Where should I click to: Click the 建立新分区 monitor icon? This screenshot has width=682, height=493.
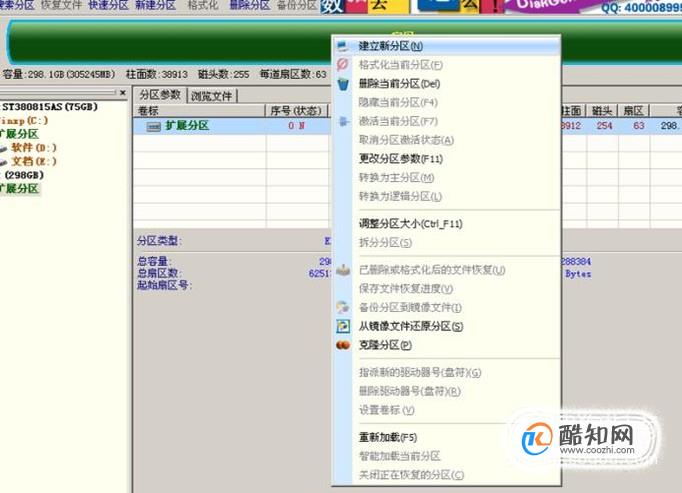(x=343, y=46)
